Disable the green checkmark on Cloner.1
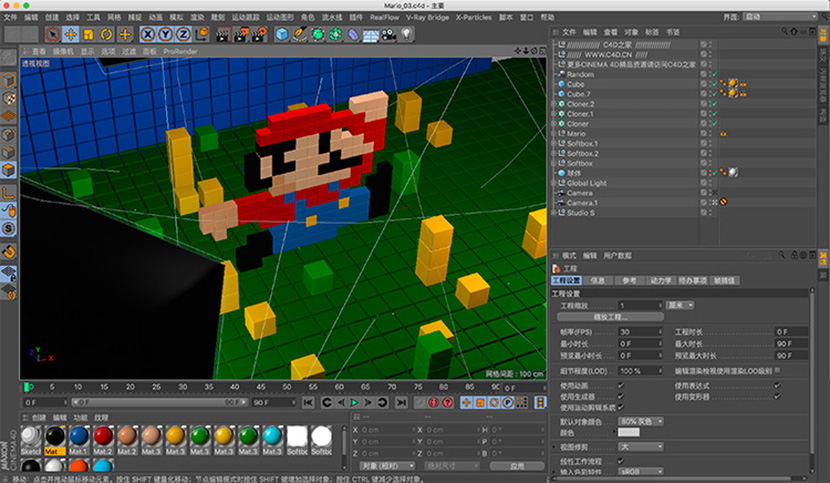Screen dimensions: 830x483 pos(715,114)
